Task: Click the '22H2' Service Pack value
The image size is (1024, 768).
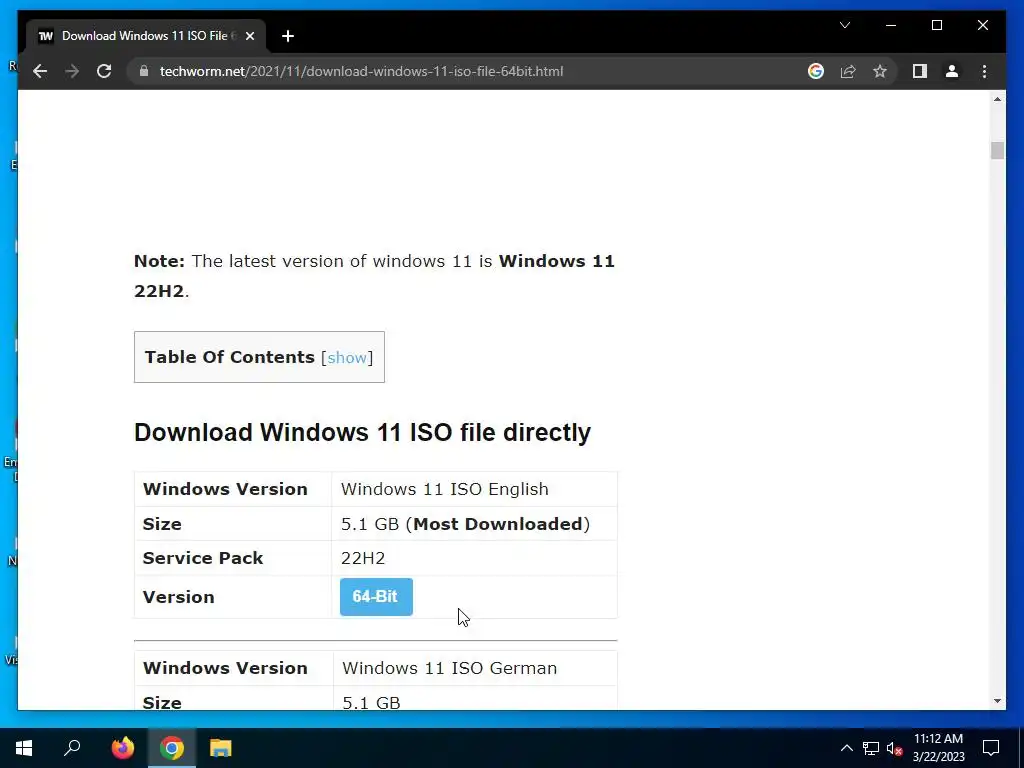Action: click(x=363, y=558)
